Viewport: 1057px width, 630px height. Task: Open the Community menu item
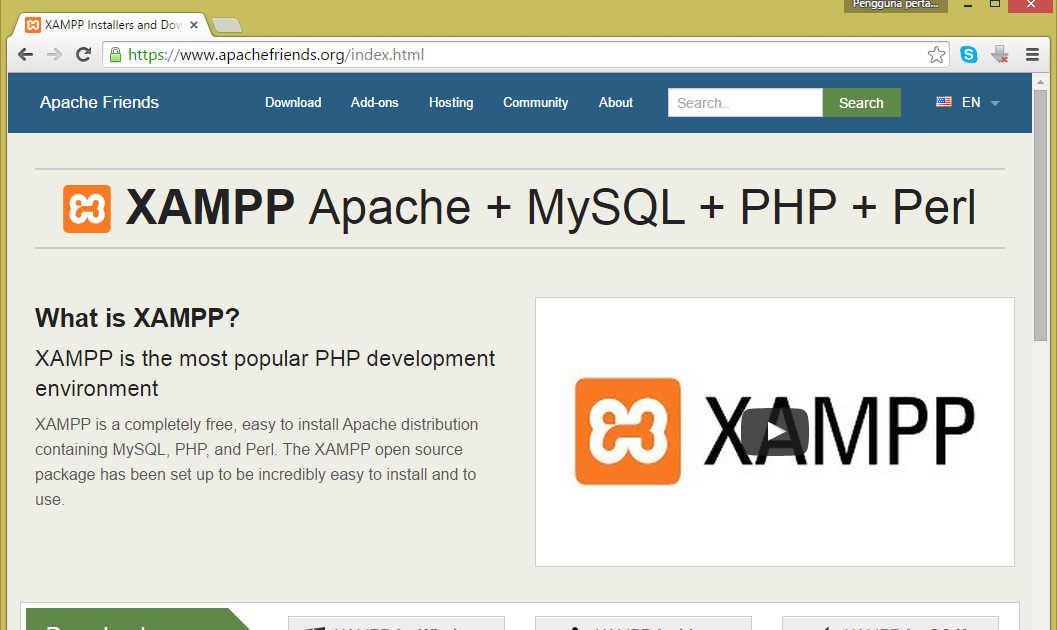coord(536,102)
